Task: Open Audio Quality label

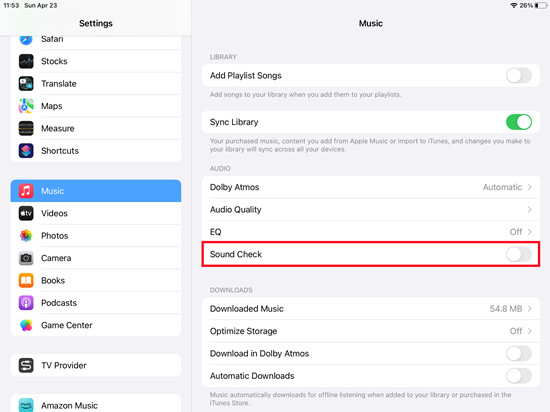Action: tap(235, 210)
